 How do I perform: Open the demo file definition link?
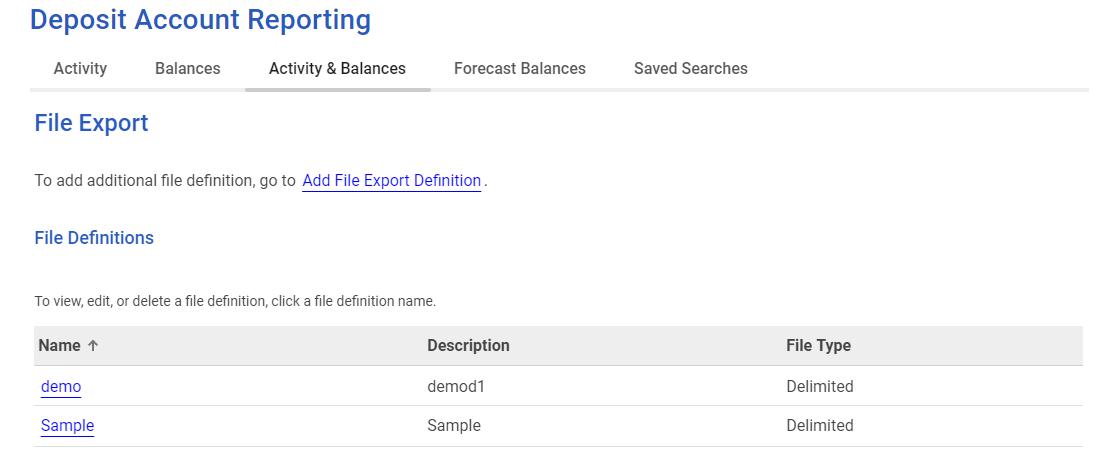point(61,387)
